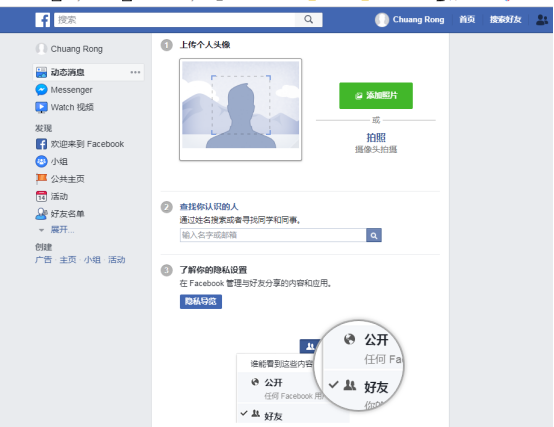Click the 拍照 take photo link
This screenshot has width=554, height=427.
tap(376, 137)
